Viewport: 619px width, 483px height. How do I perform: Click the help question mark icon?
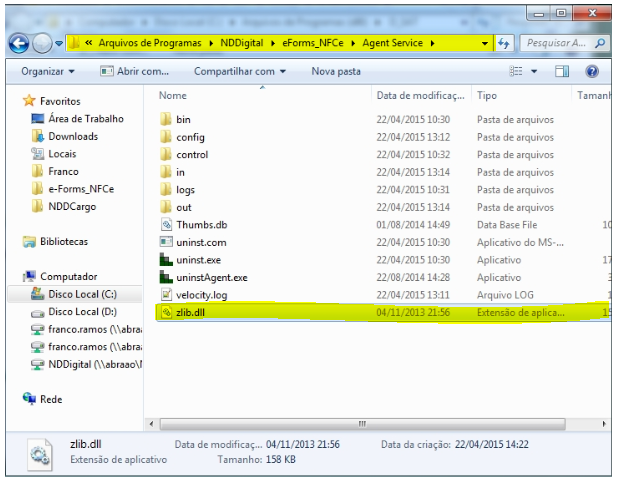click(591, 72)
